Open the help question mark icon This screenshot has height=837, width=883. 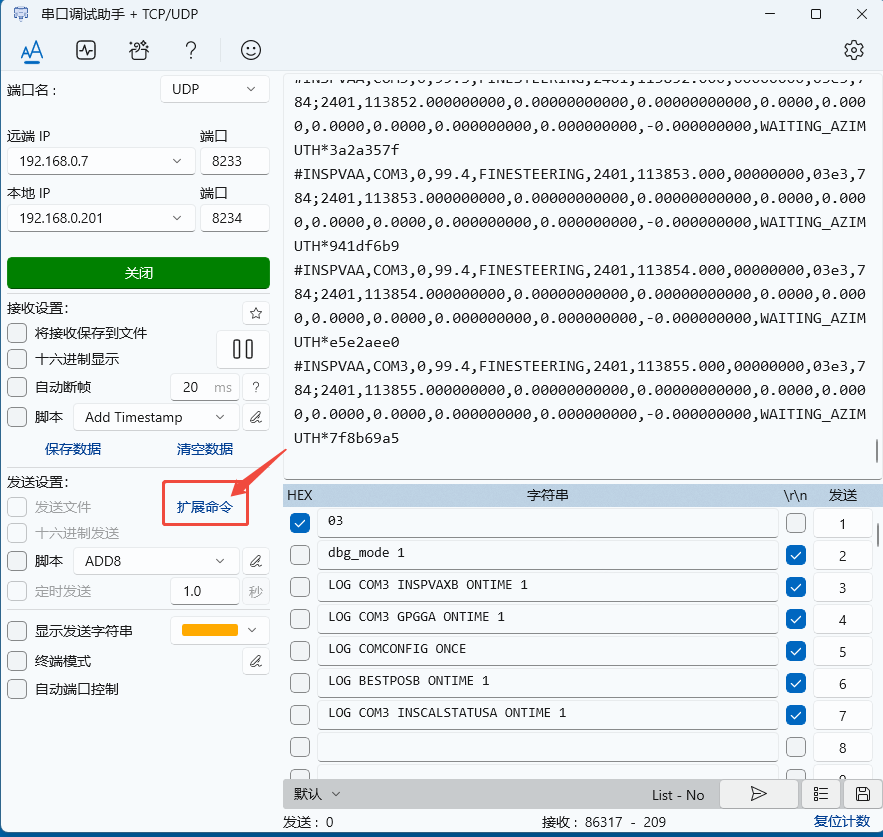[191, 50]
